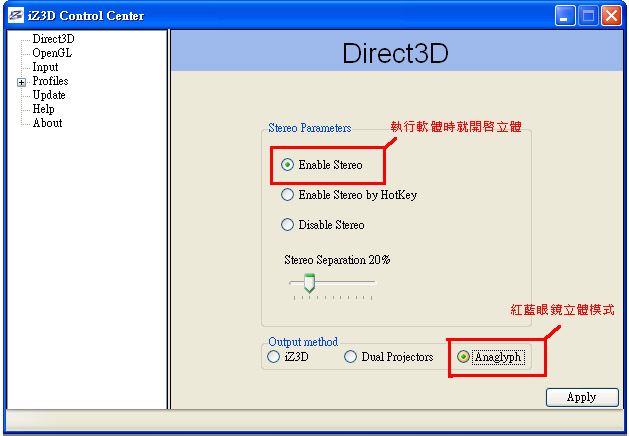Go to the Input section
The image size is (629, 436).
click(x=45, y=67)
